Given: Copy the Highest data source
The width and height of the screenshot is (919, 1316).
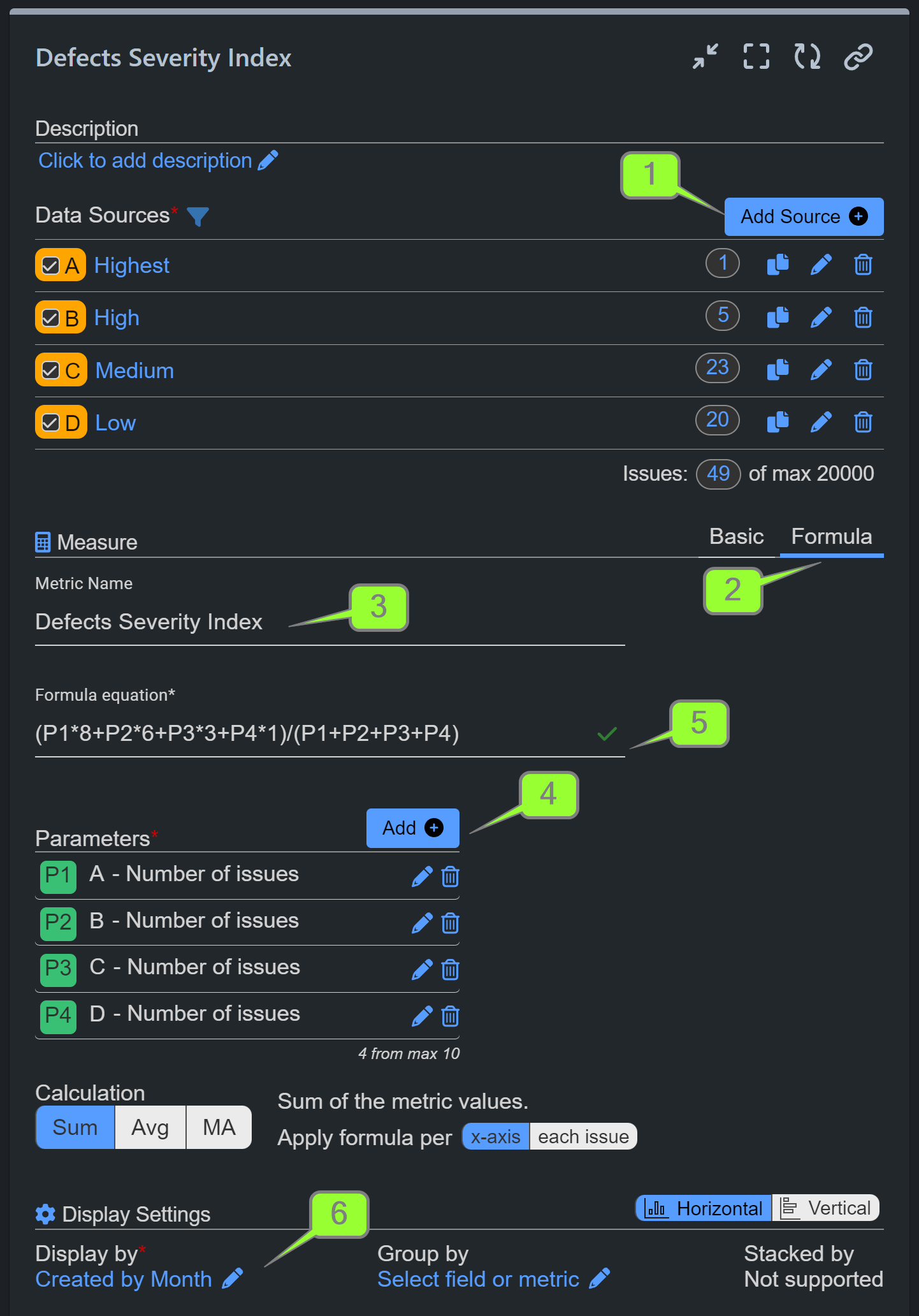Looking at the screenshot, I should click(x=778, y=265).
